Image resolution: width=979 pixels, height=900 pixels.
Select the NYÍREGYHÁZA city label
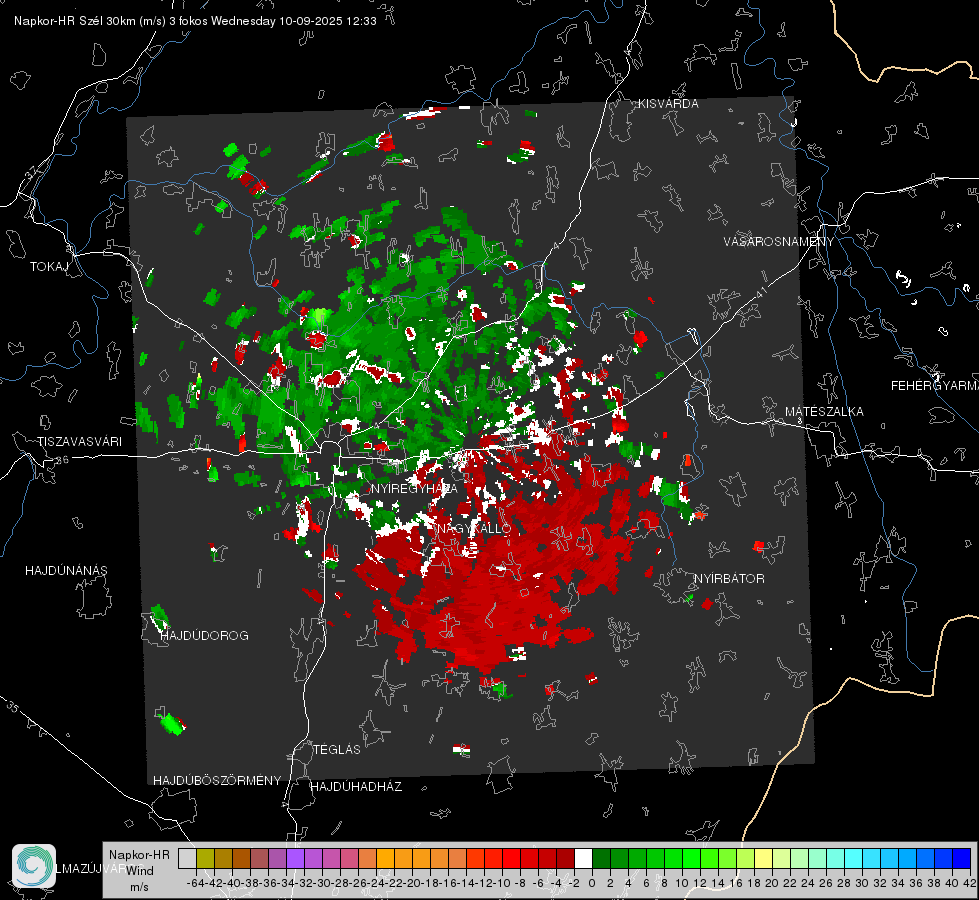click(x=414, y=488)
